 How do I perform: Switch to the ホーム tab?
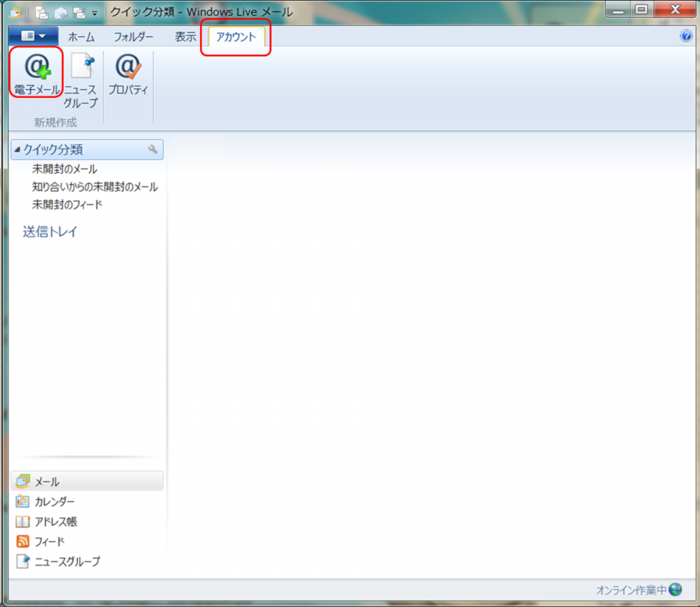[81, 37]
